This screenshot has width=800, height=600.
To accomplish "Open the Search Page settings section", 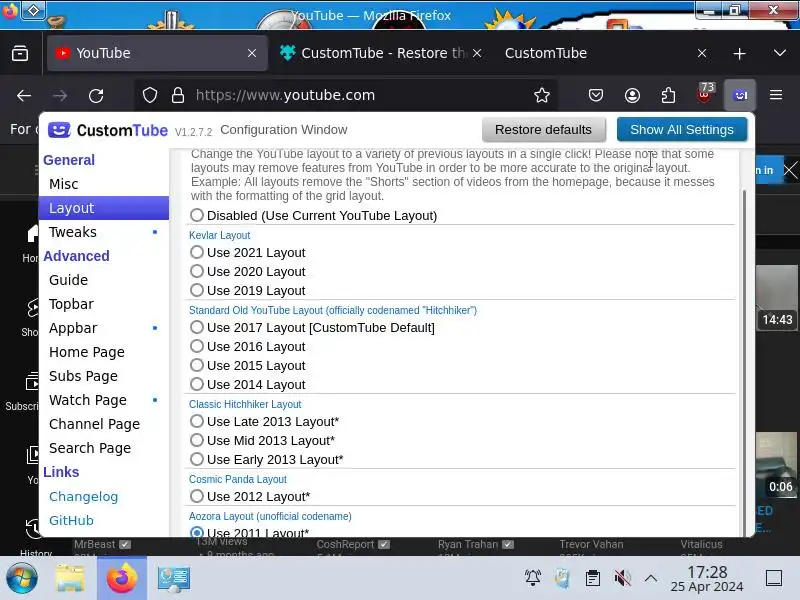I will tap(104, 447).
